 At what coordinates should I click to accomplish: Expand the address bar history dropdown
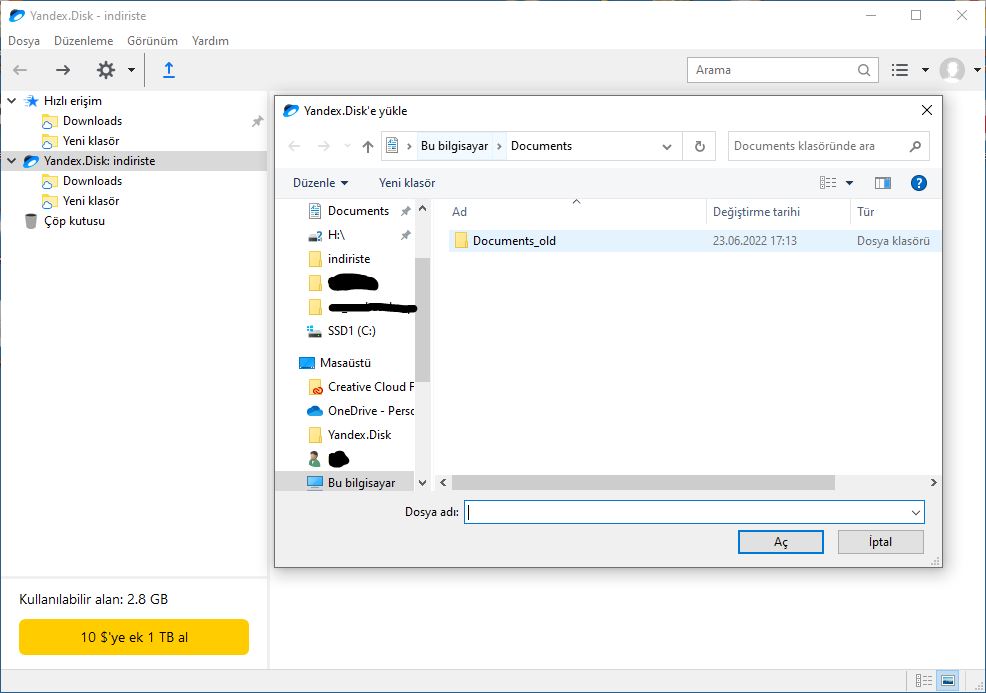point(667,147)
